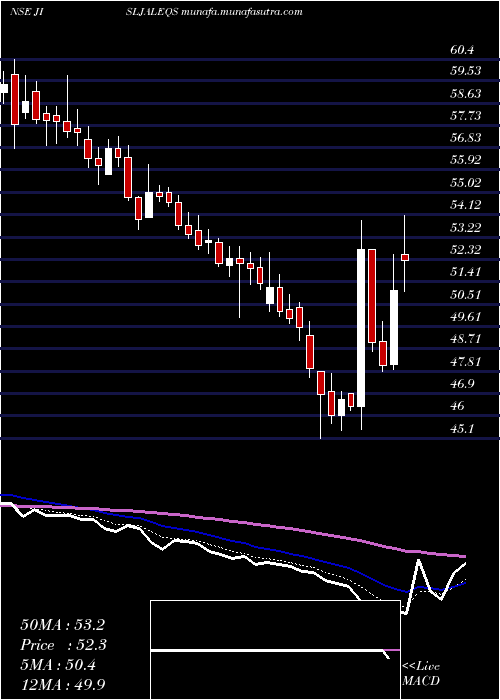The width and height of the screenshot is (500, 700).
Task: Click the 48.71 price axis label
Action: [465, 339]
